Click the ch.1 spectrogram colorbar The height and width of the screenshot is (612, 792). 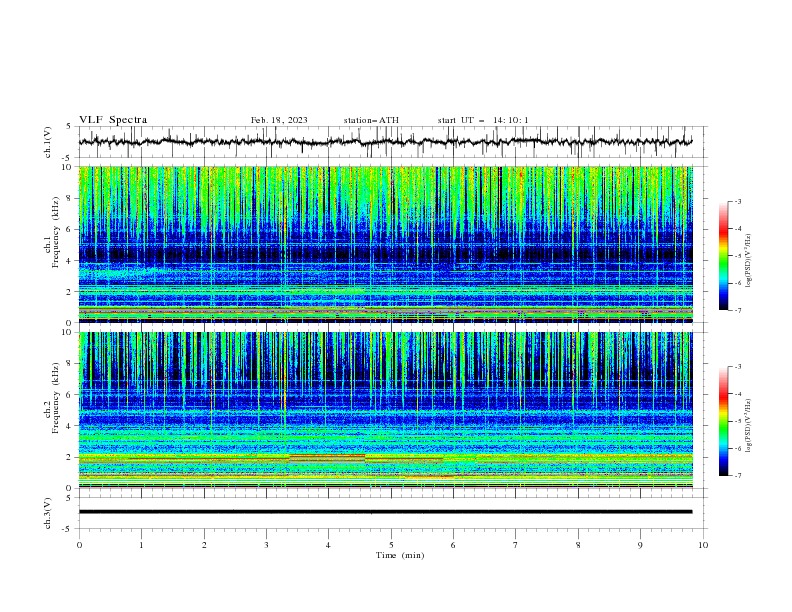(723, 256)
